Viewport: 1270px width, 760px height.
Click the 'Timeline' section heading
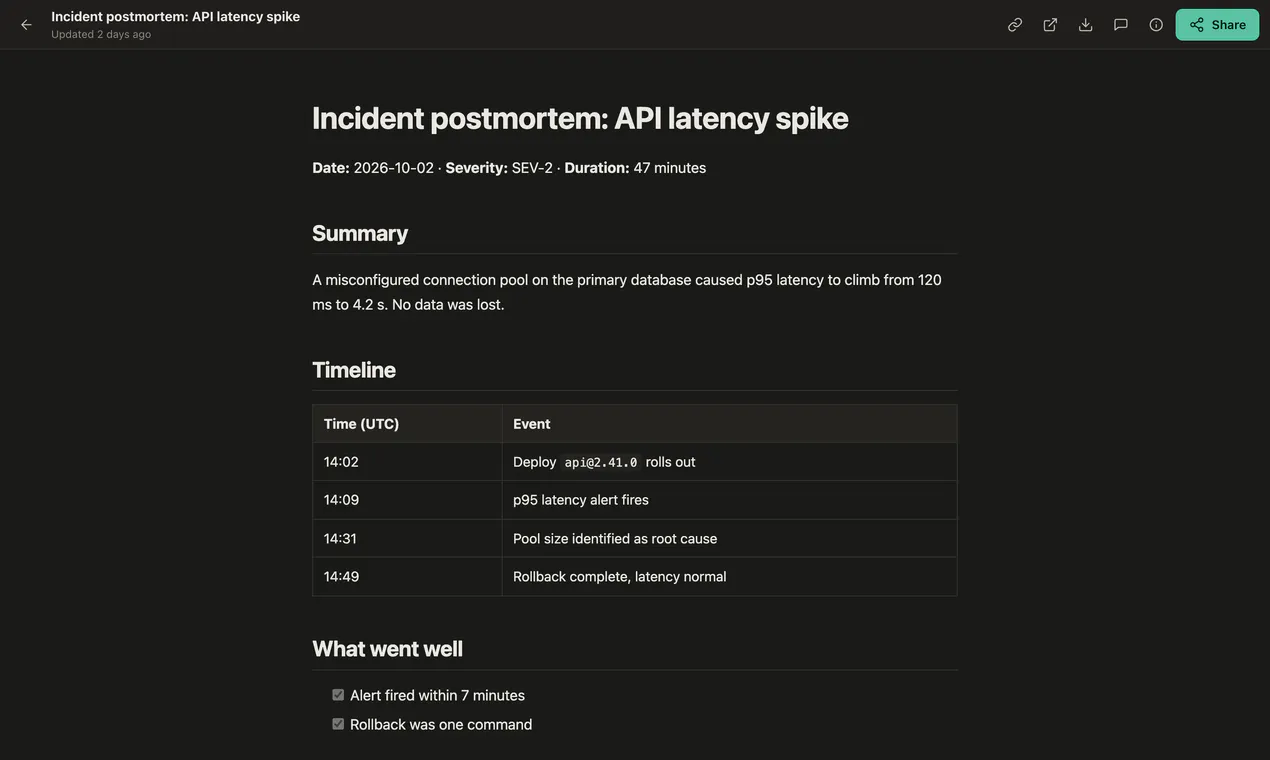coord(354,370)
